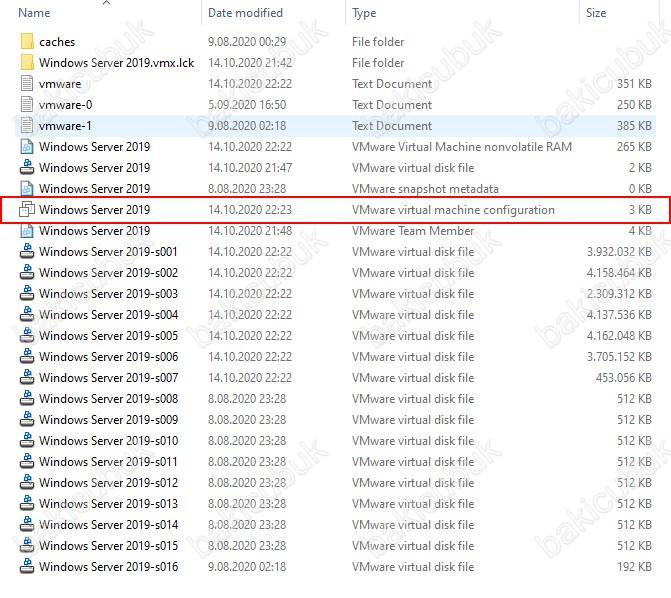Click the Windows Server 2019-s008 disk icon
The height and width of the screenshot is (598, 671).
pyautogui.click(x=27, y=398)
